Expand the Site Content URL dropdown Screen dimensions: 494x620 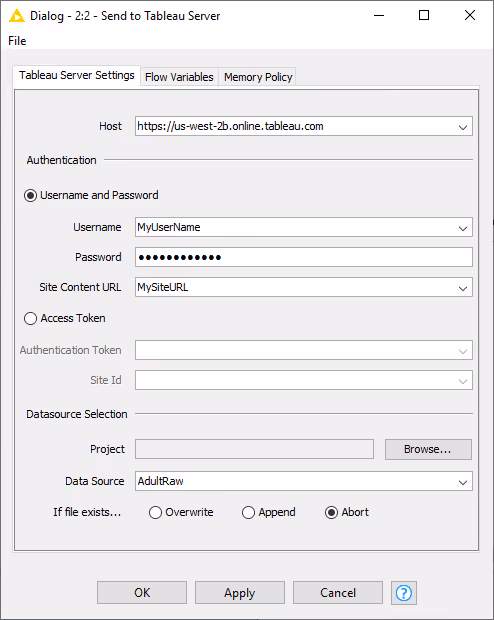tap(462, 288)
